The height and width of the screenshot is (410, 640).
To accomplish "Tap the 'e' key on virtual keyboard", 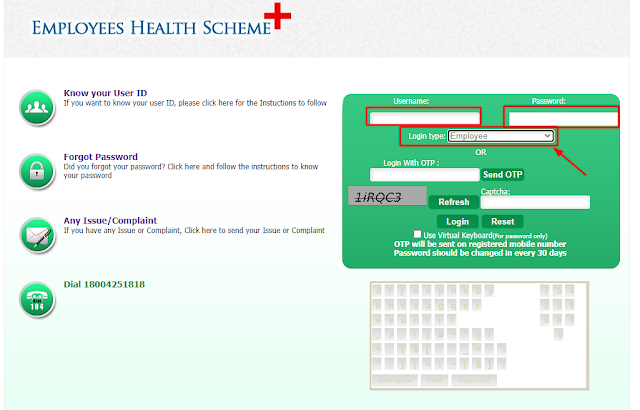I will click(x=377, y=320).
